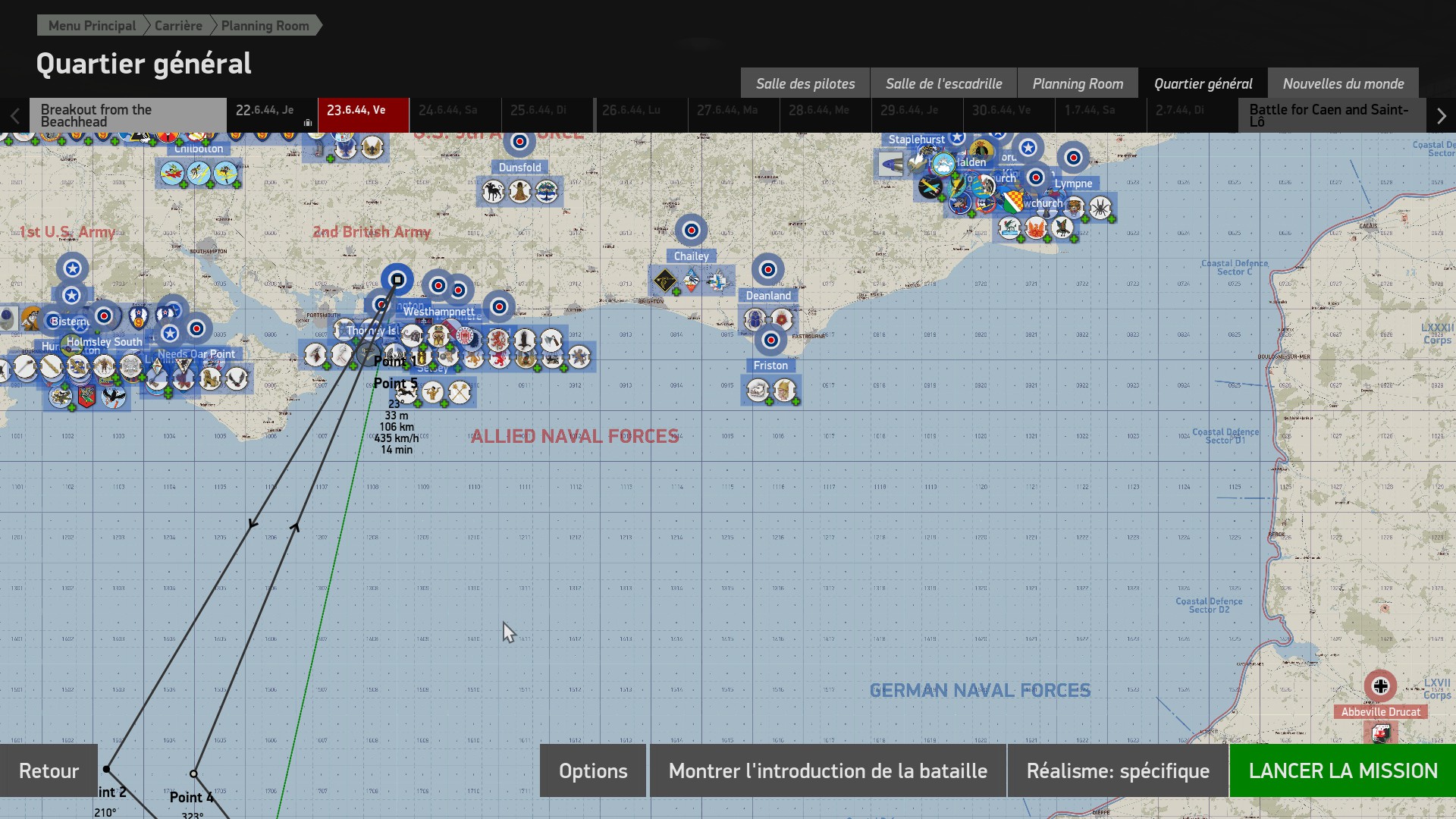This screenshot has height=819, width=1456.
Task: Click the black diamond squadron emblem under Chailey
Action: click(664, 281)
